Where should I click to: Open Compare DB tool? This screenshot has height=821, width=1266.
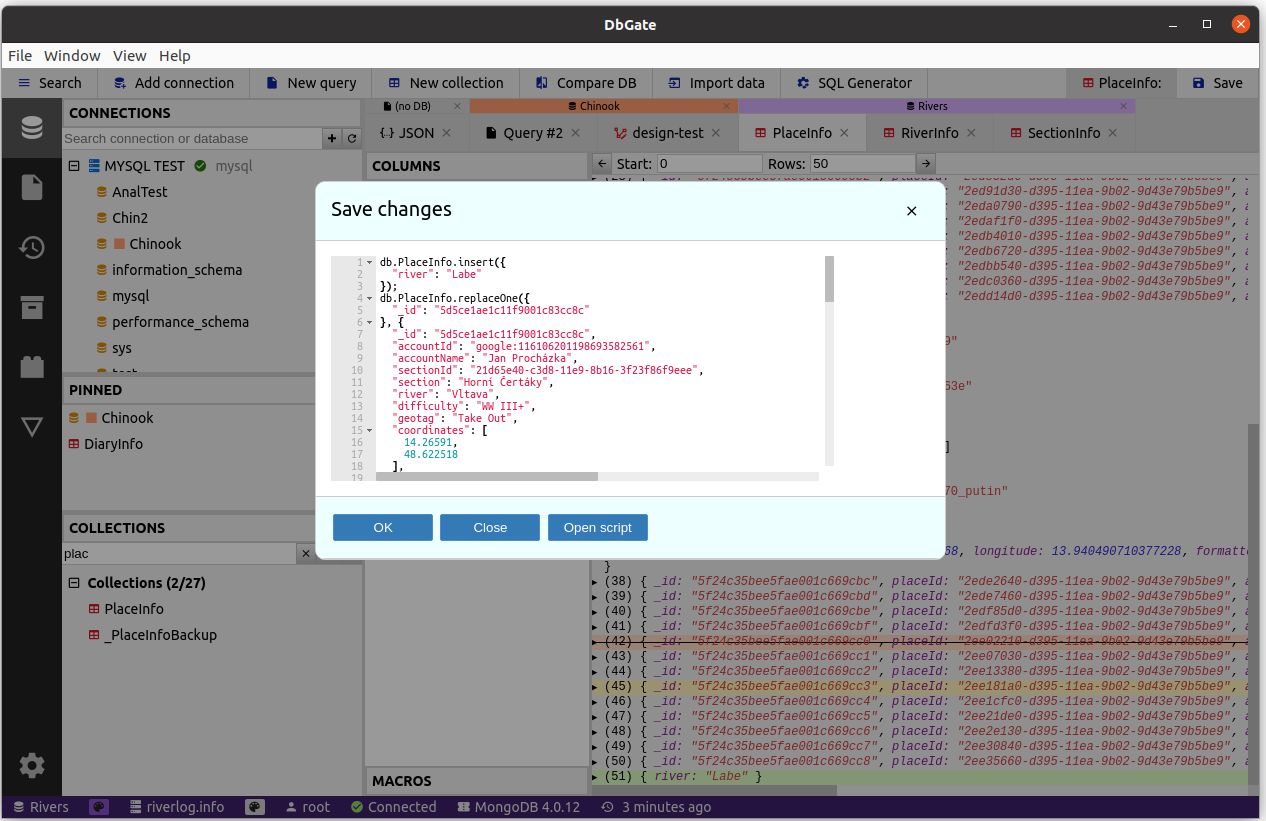coord(586,83)
